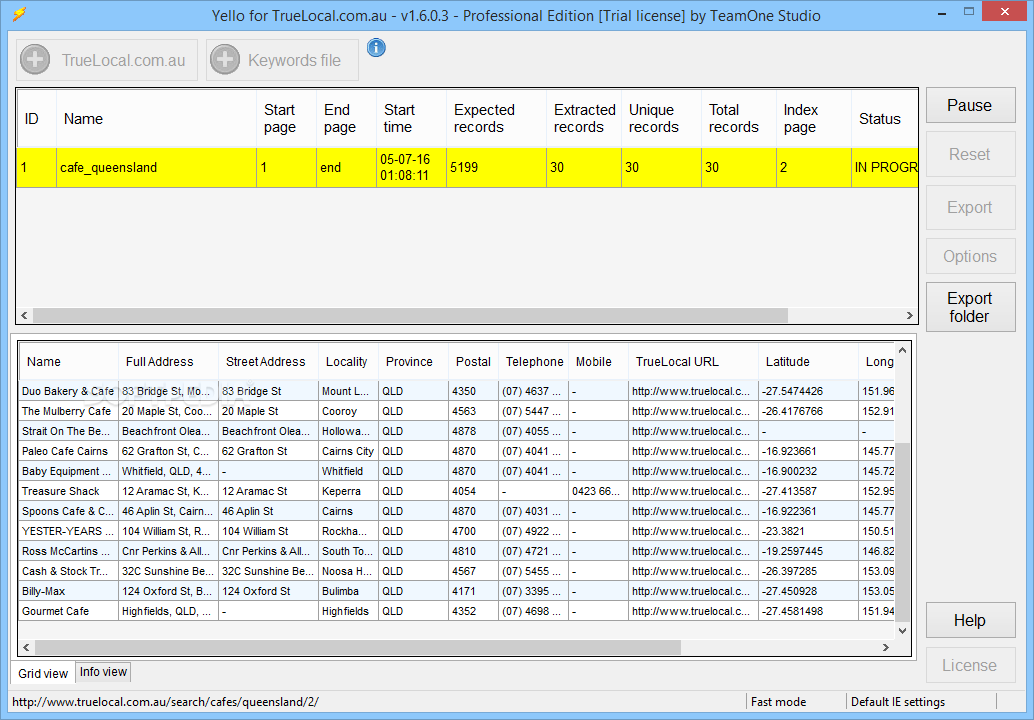Click Default IE settings in status bar
The width and height of the screenshot is (1034, 720).
[897, 702]
